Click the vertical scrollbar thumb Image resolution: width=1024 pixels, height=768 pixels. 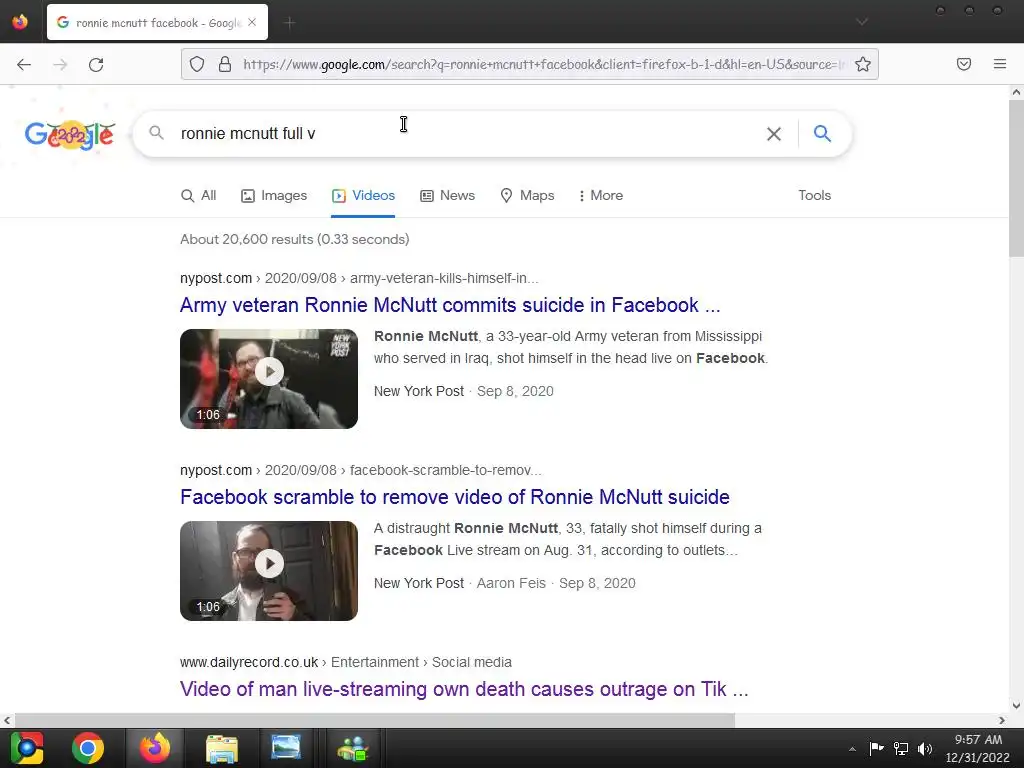[x=1016, y=178]
